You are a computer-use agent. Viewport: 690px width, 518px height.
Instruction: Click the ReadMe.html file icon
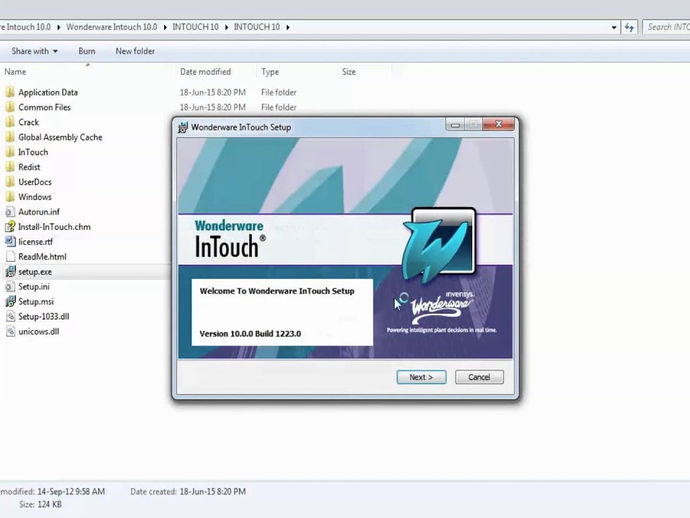(x=10, y=257)
